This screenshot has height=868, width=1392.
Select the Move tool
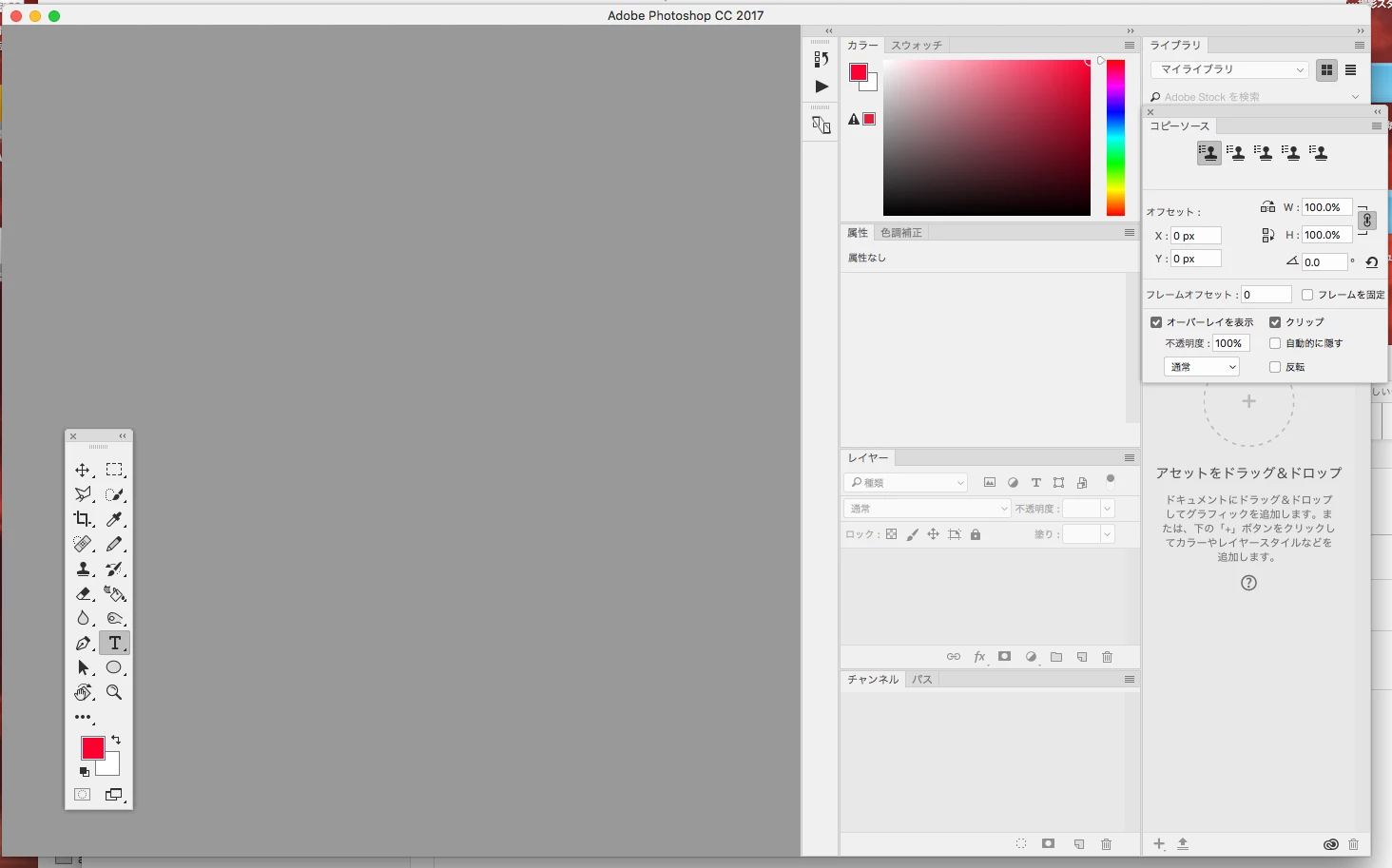(83, 470)
